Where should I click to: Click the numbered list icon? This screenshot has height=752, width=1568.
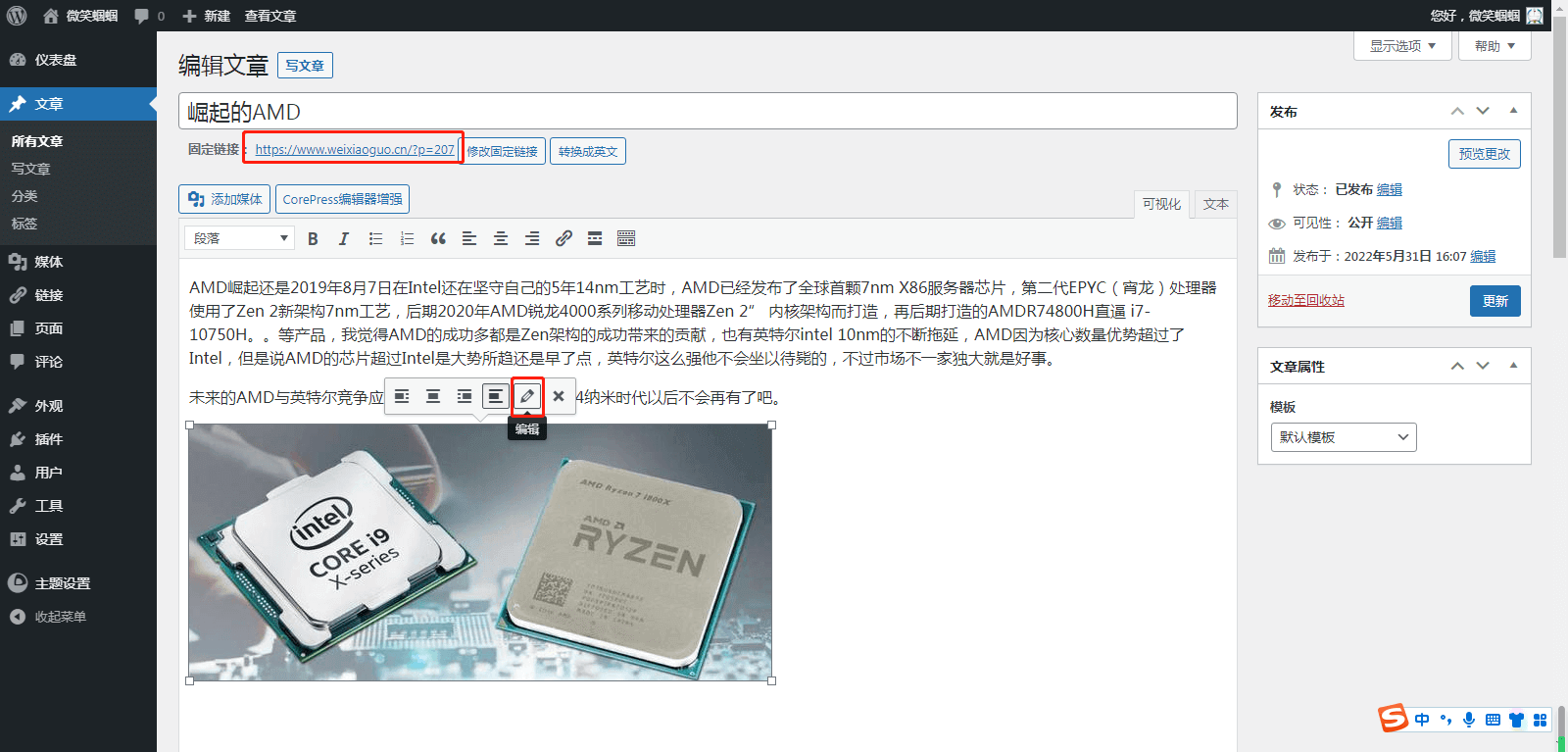(x=407, y=238)
